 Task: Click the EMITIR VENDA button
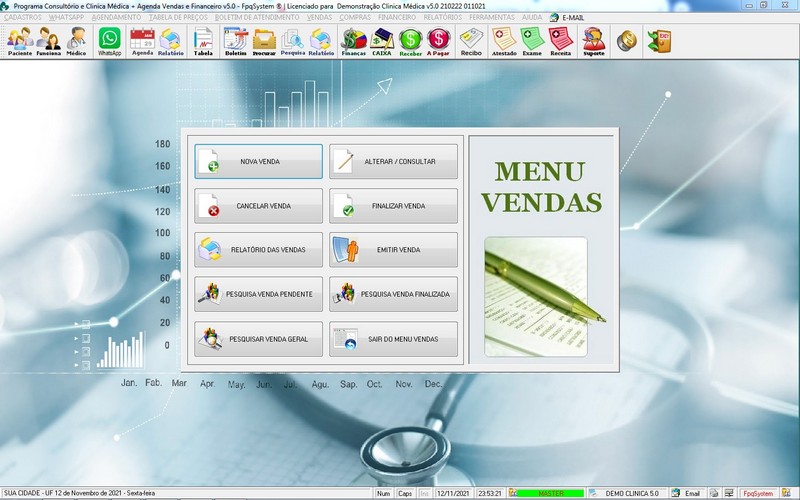tap(393, 249)
